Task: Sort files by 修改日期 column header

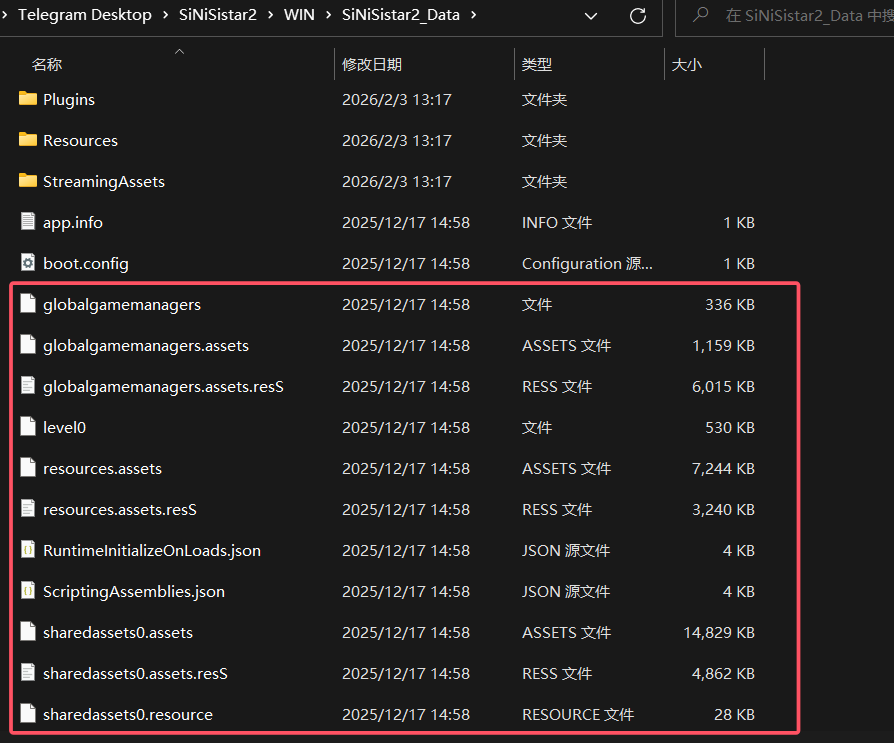Action: point(372,64)
